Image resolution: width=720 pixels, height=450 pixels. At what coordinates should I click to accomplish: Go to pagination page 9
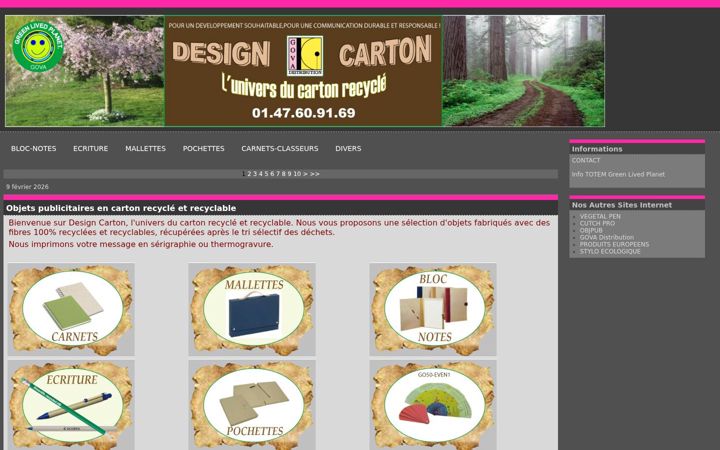coord(289,174)
